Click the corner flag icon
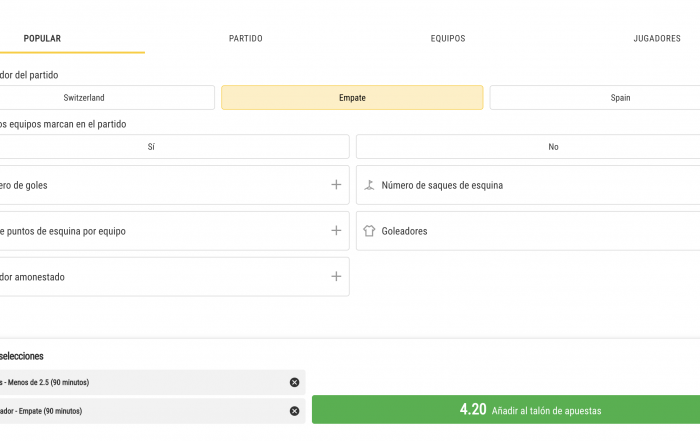The image size is (700, 441). 369,185
